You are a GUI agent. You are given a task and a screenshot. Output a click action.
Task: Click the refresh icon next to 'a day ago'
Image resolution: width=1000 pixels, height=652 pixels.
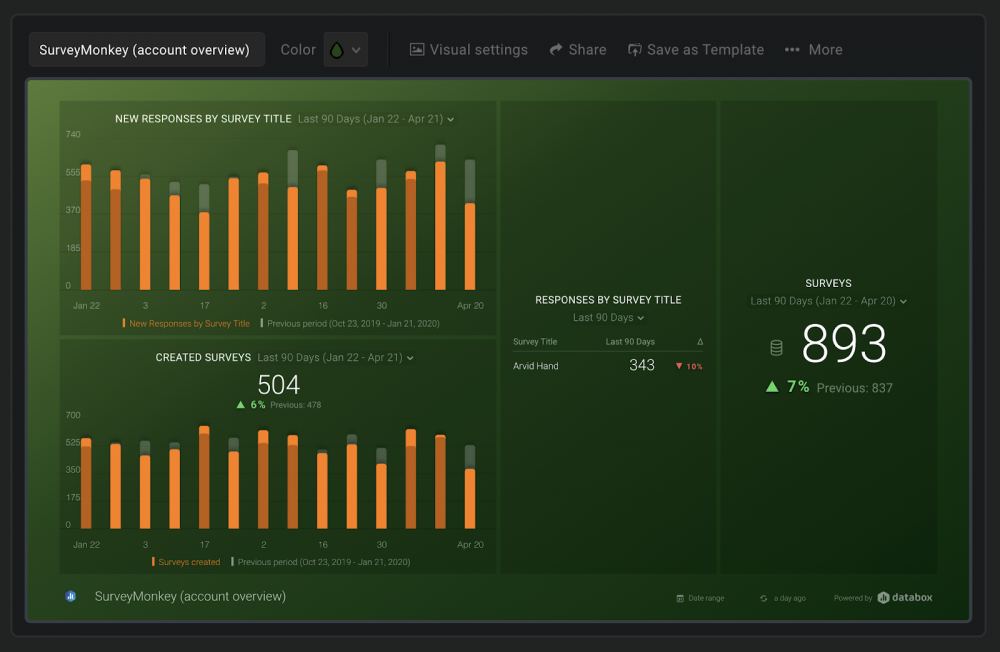point(763,597)
